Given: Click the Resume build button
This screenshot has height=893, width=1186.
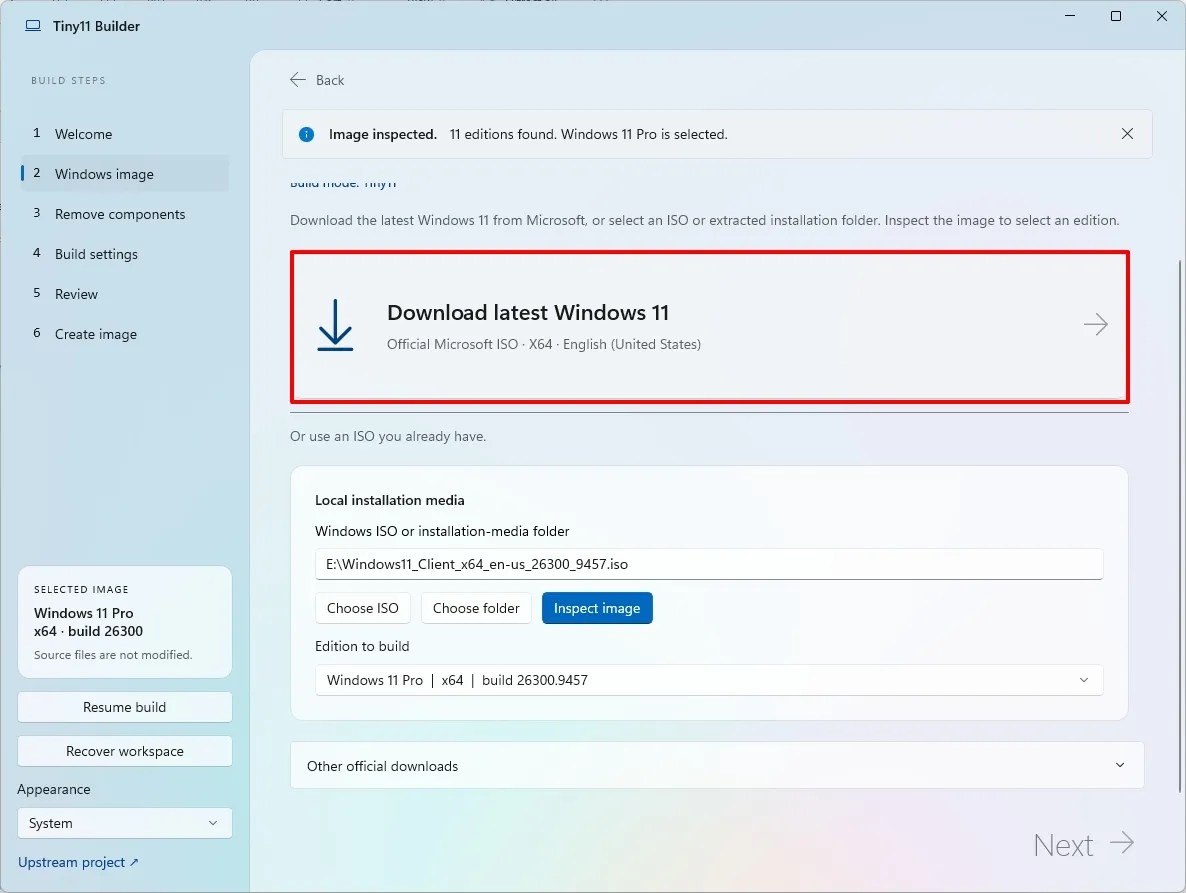Looking at the screenshot, I should point(125,707).
